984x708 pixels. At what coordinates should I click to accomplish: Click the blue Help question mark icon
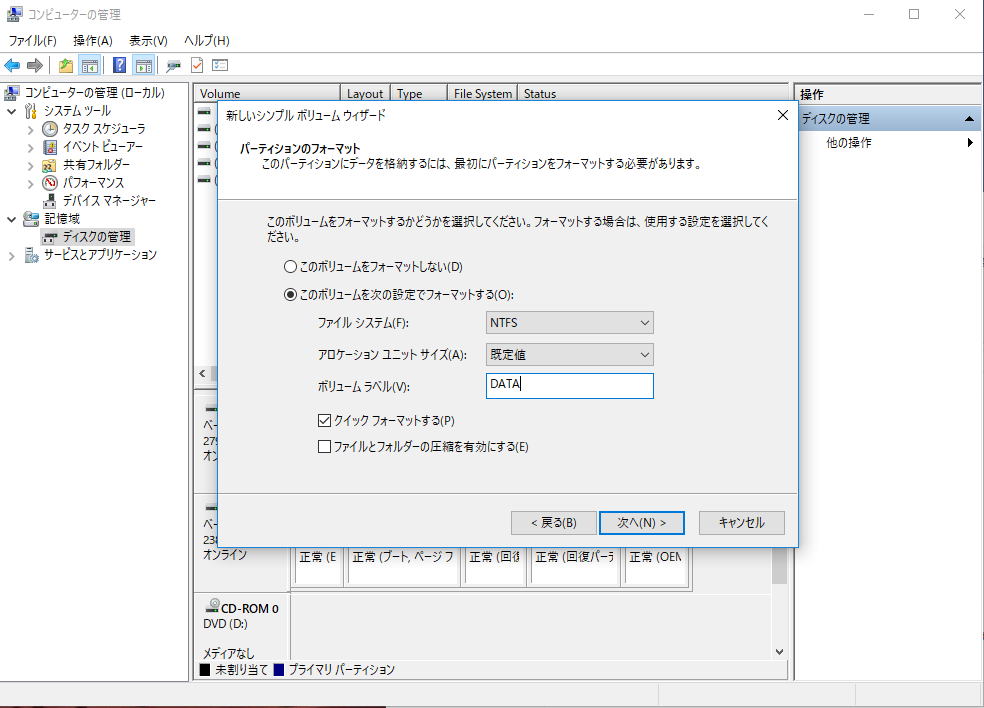119,65
